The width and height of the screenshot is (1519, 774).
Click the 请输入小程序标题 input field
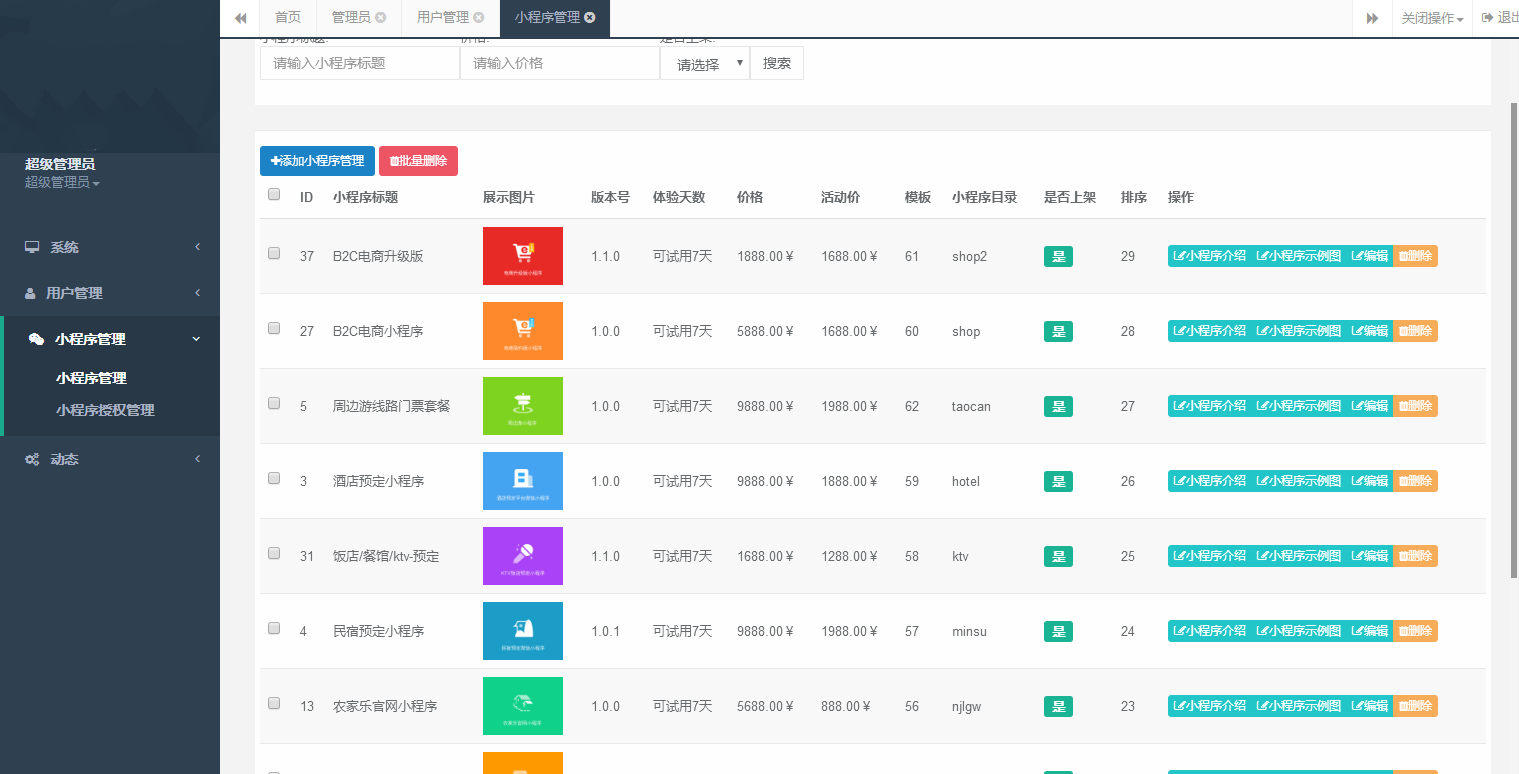pyautogui.click(x=360, y=63)
